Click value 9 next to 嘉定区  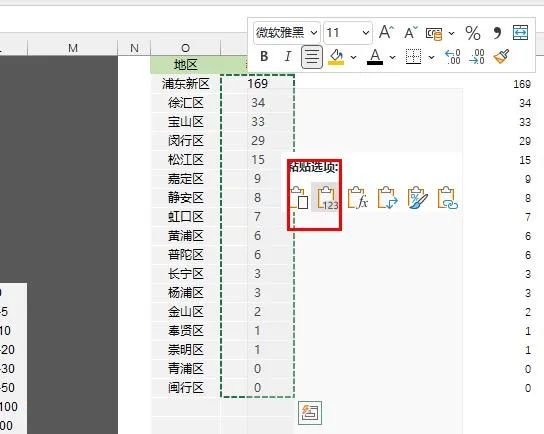click(x=257, y=179)
